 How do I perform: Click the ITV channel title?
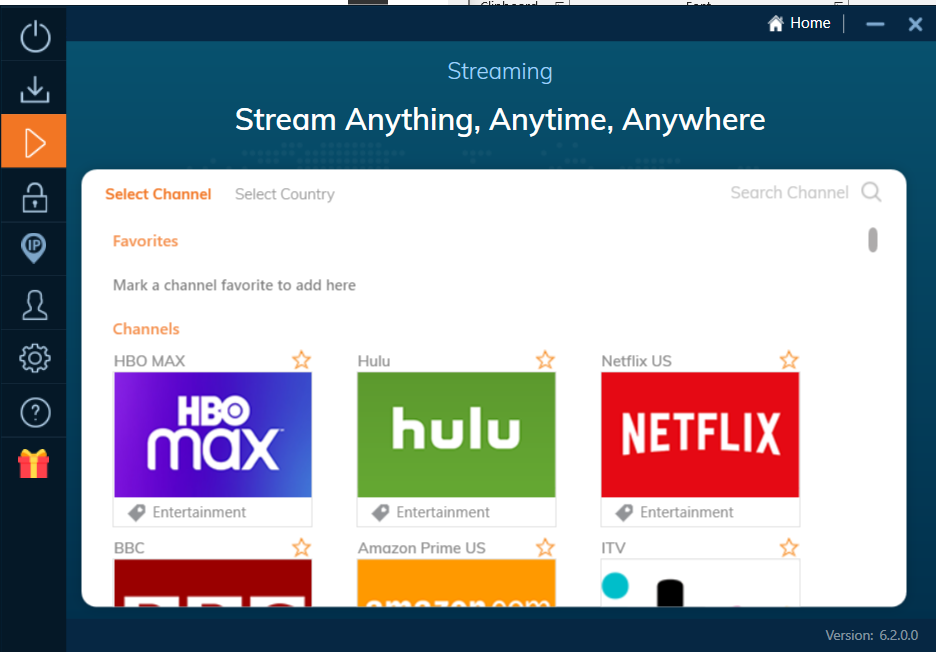[613, 548]
